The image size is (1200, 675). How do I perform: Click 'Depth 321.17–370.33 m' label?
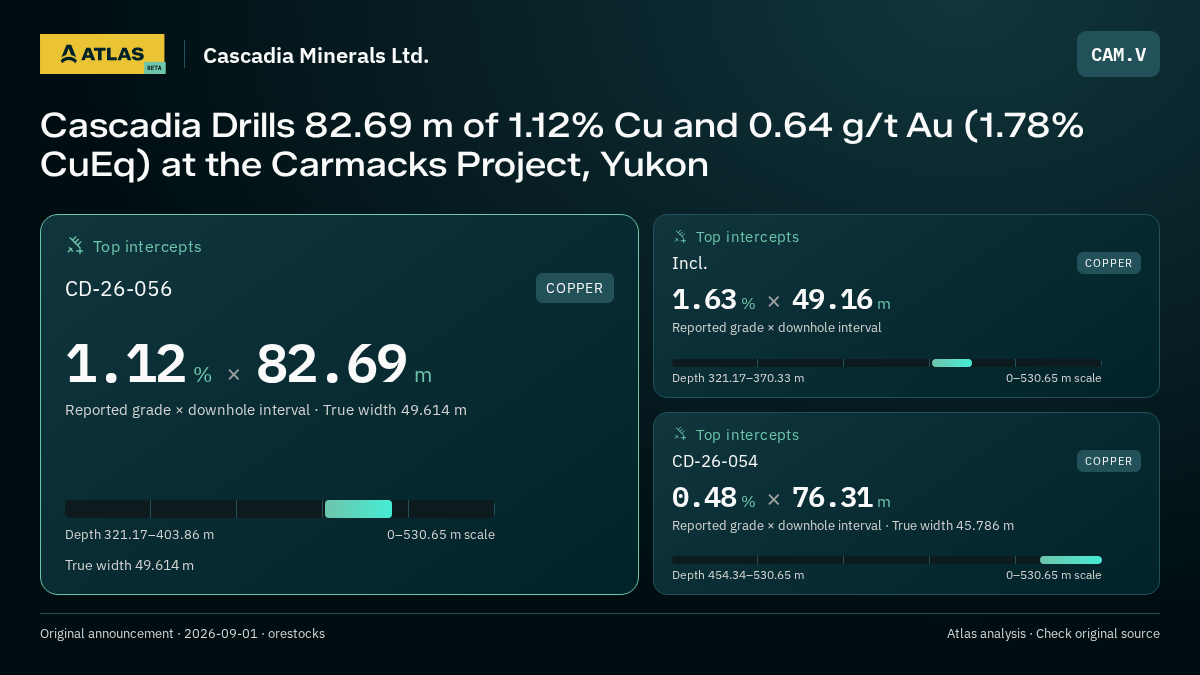tap(738, 378)
